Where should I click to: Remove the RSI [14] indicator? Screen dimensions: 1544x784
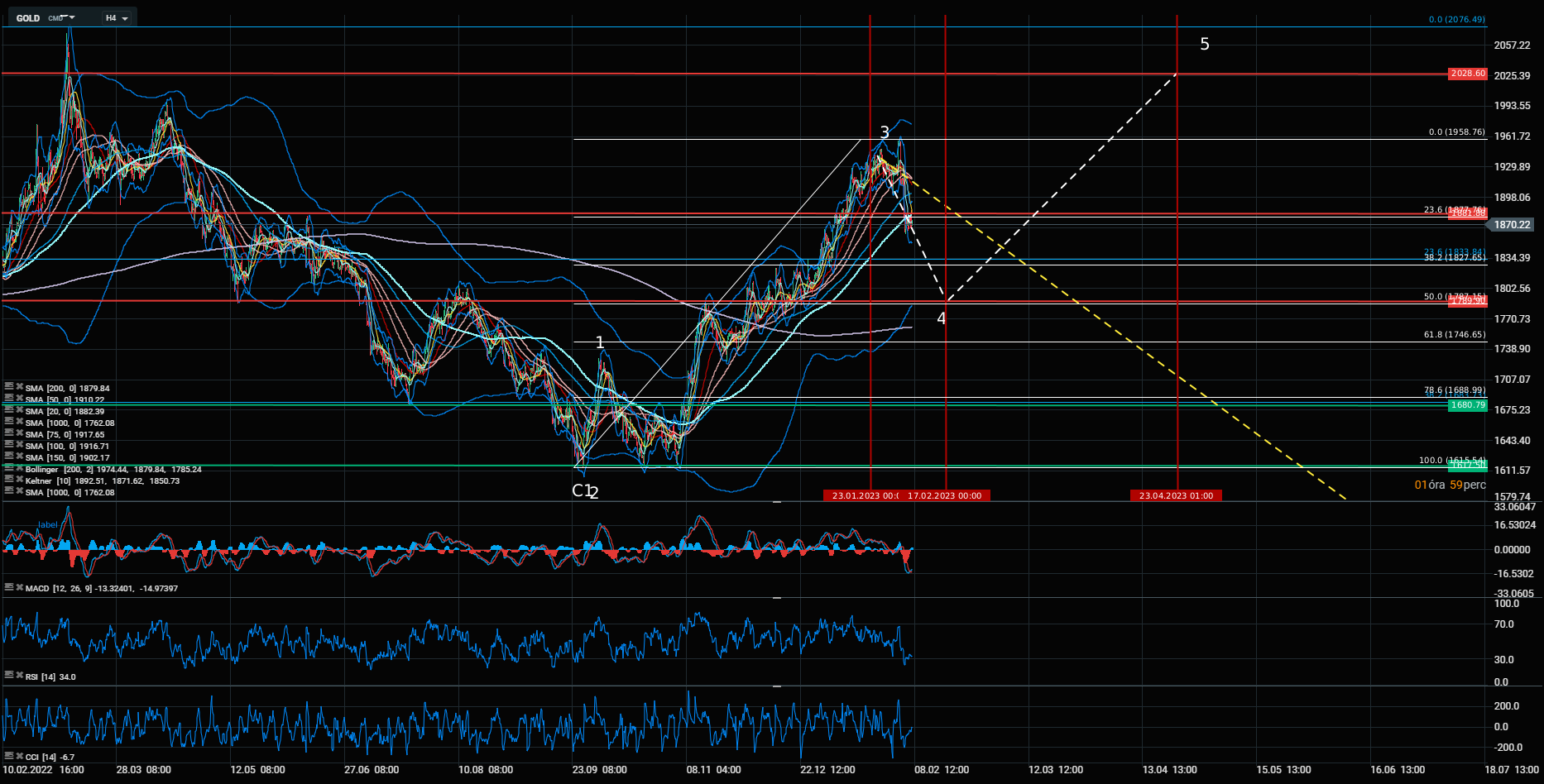click(19, 676)
